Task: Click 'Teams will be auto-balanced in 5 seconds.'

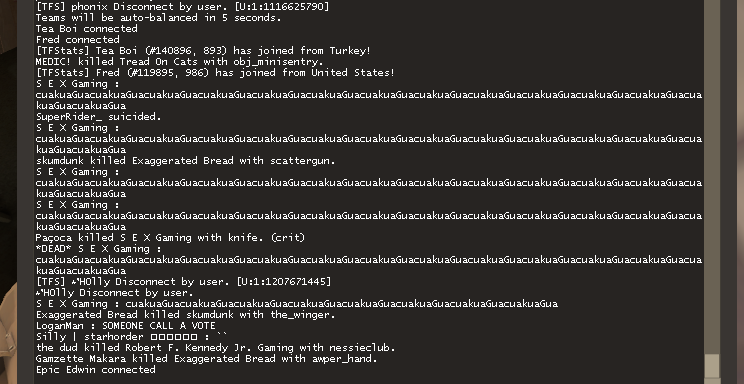Action: 158,18
